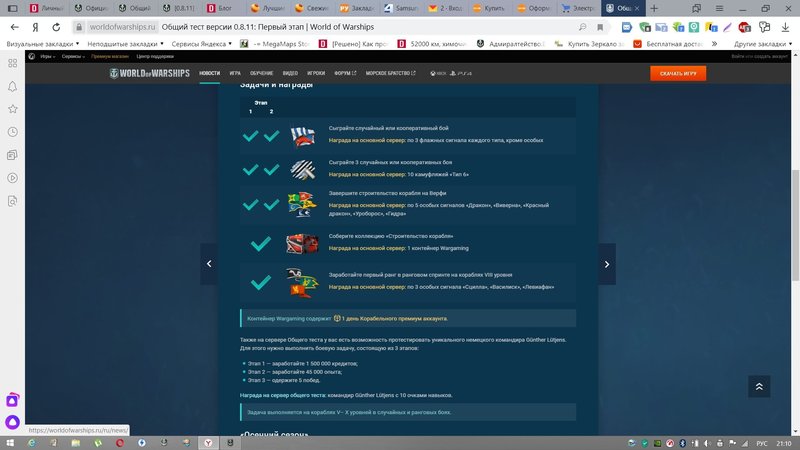The height and width of the screenshot is (450, 800).
Task: Open the МОРСКОЕ БРАТСТВО link
Action: [390, 73]
